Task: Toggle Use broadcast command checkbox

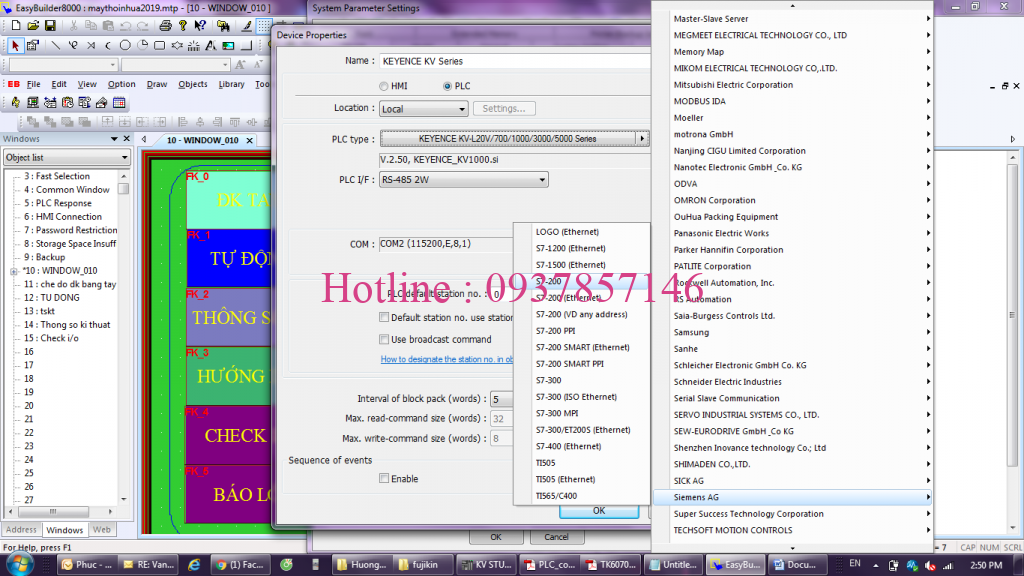Action: tap(384, 340)
